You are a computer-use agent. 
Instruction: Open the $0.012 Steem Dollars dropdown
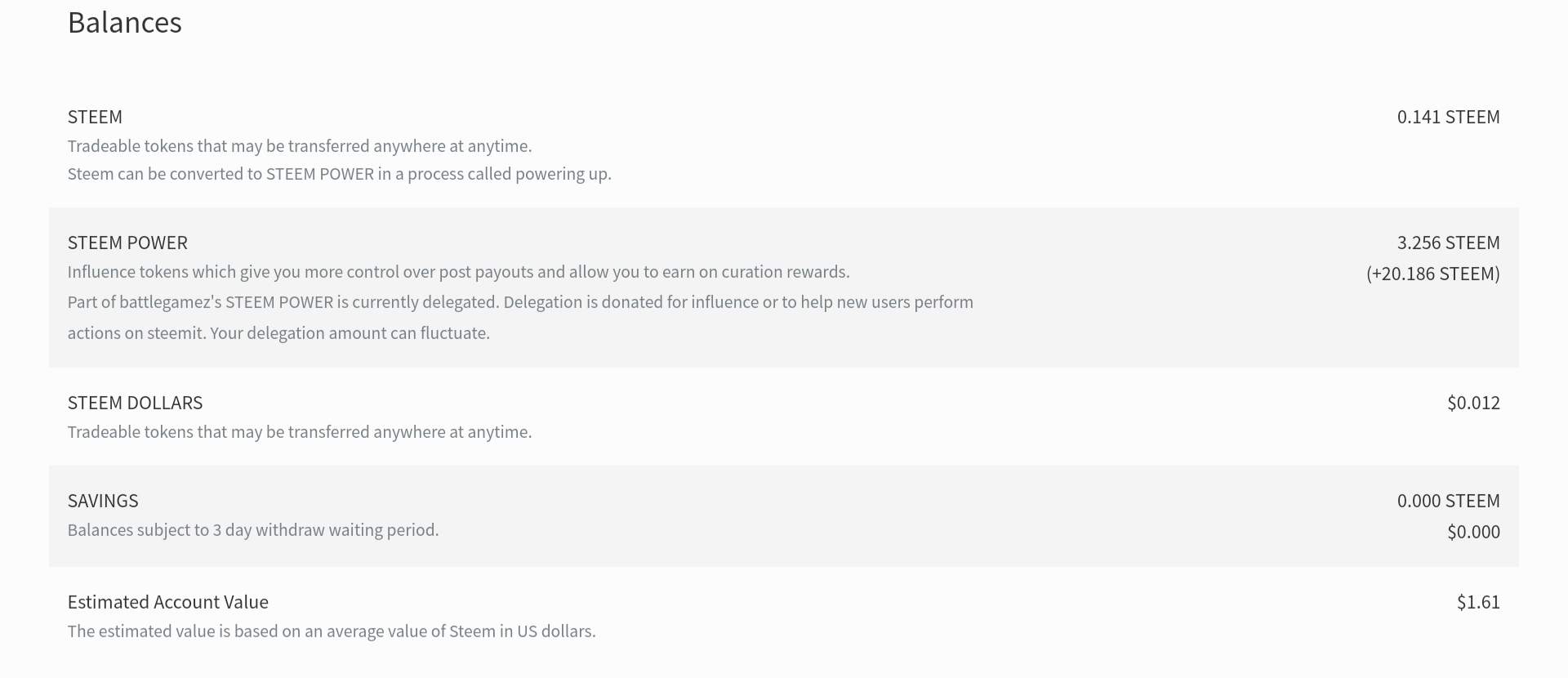point(1473,403)
